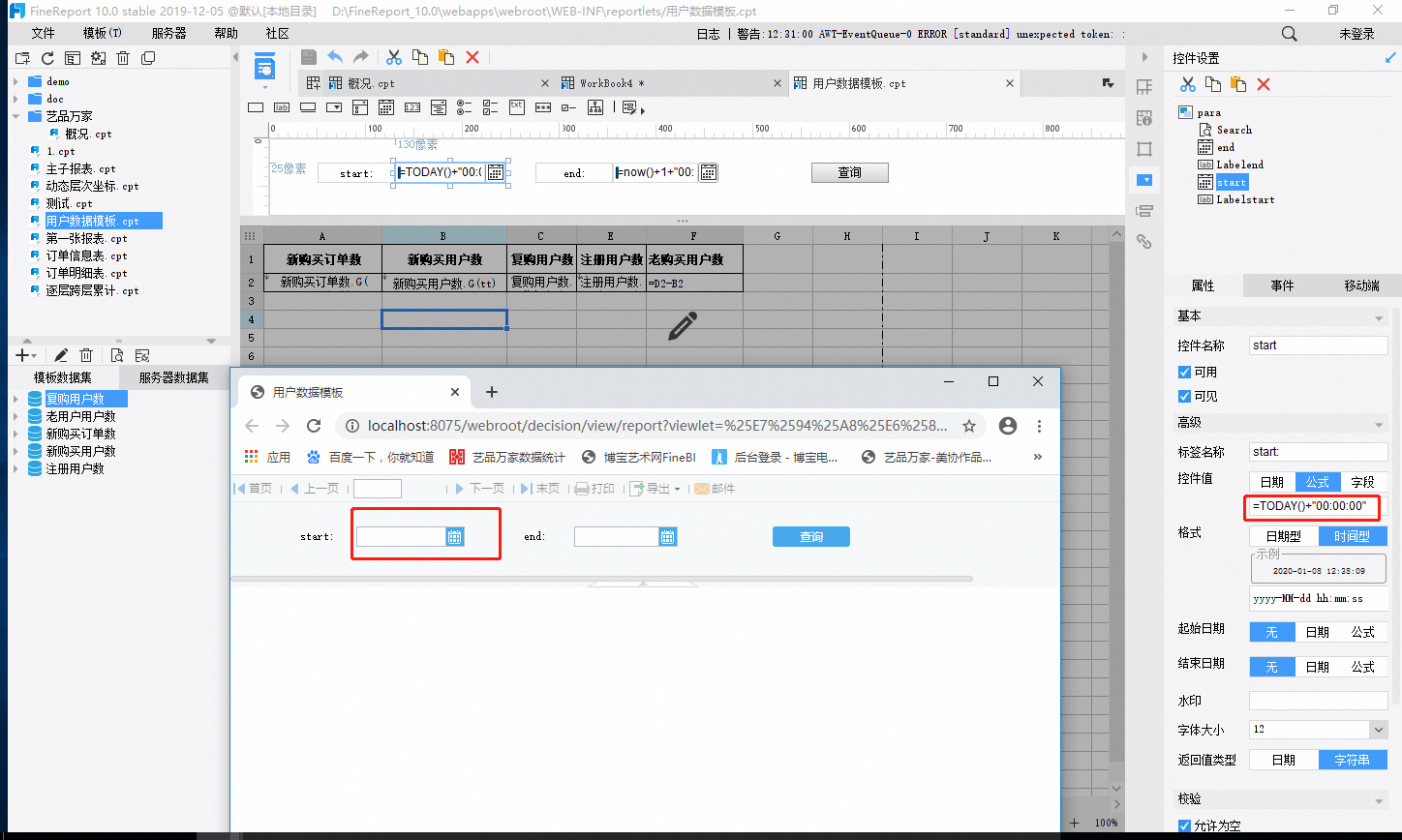Image resolution: width=1402 pixels, height=840 pixels.
Task: Set 控件值 type to 日期
Action: (x=1272, y=482)
